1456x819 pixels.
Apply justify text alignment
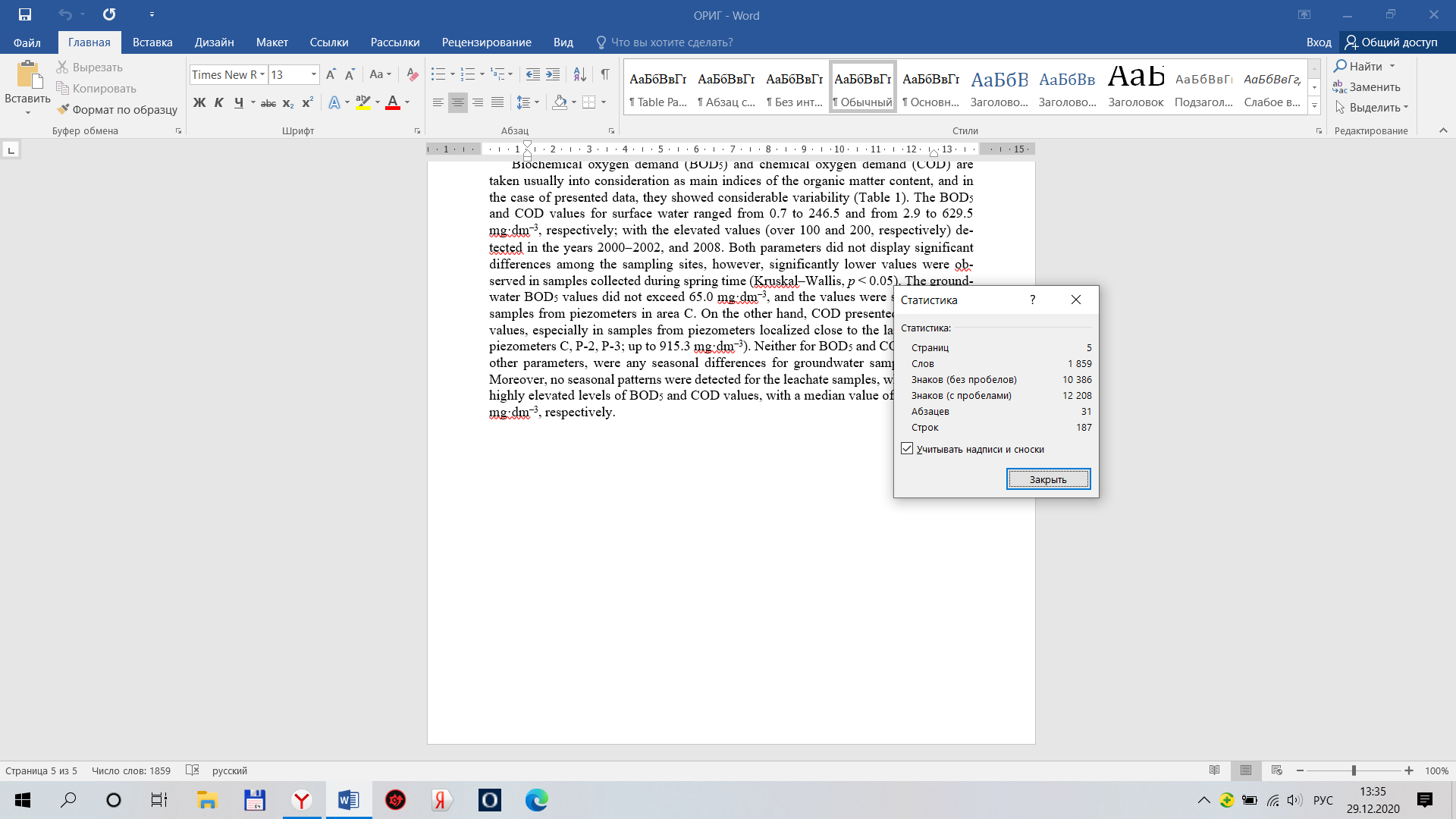pyautogui.click(x=497, y=102)
